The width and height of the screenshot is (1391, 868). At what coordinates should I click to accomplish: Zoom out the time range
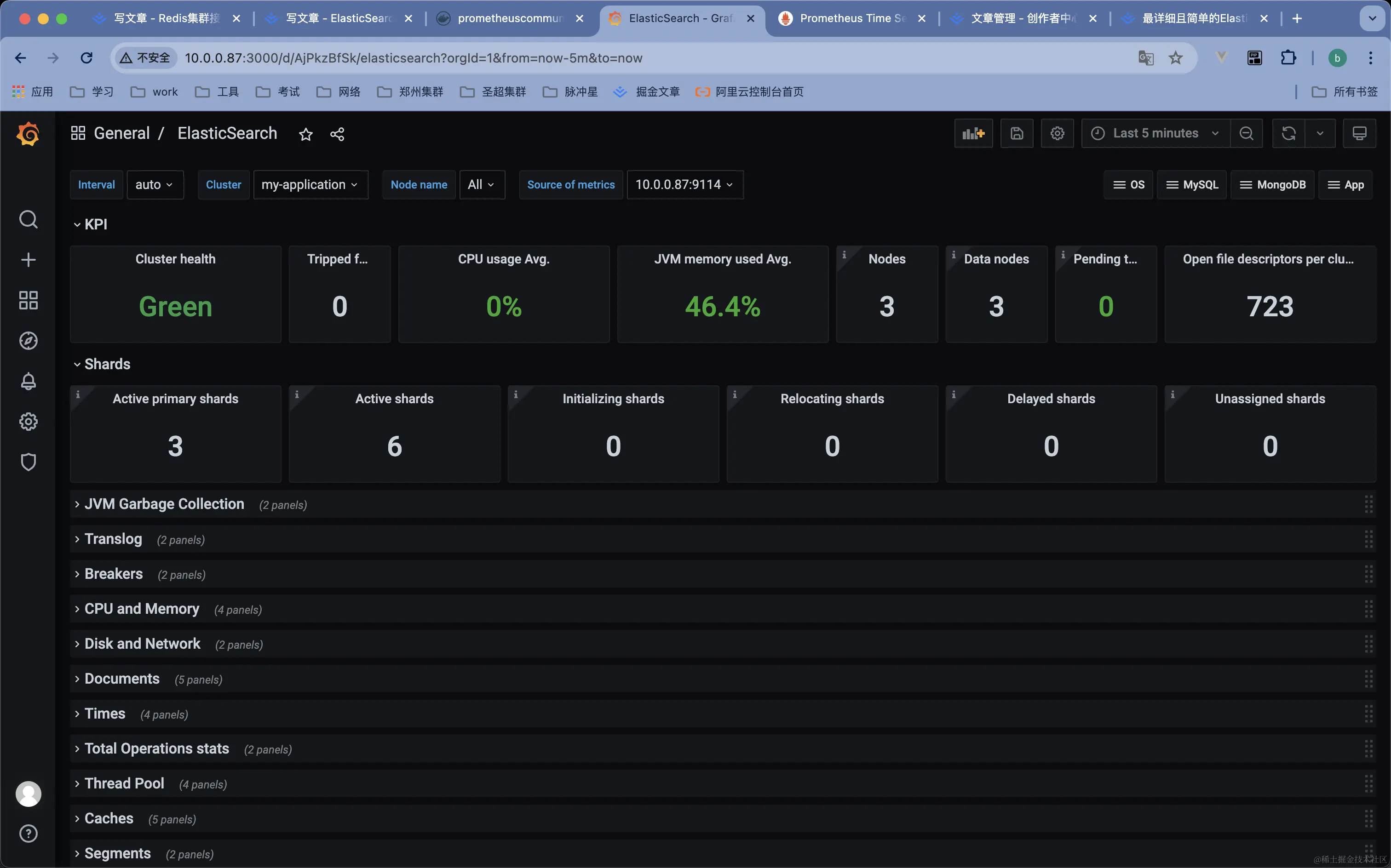tap(1246, 134)
